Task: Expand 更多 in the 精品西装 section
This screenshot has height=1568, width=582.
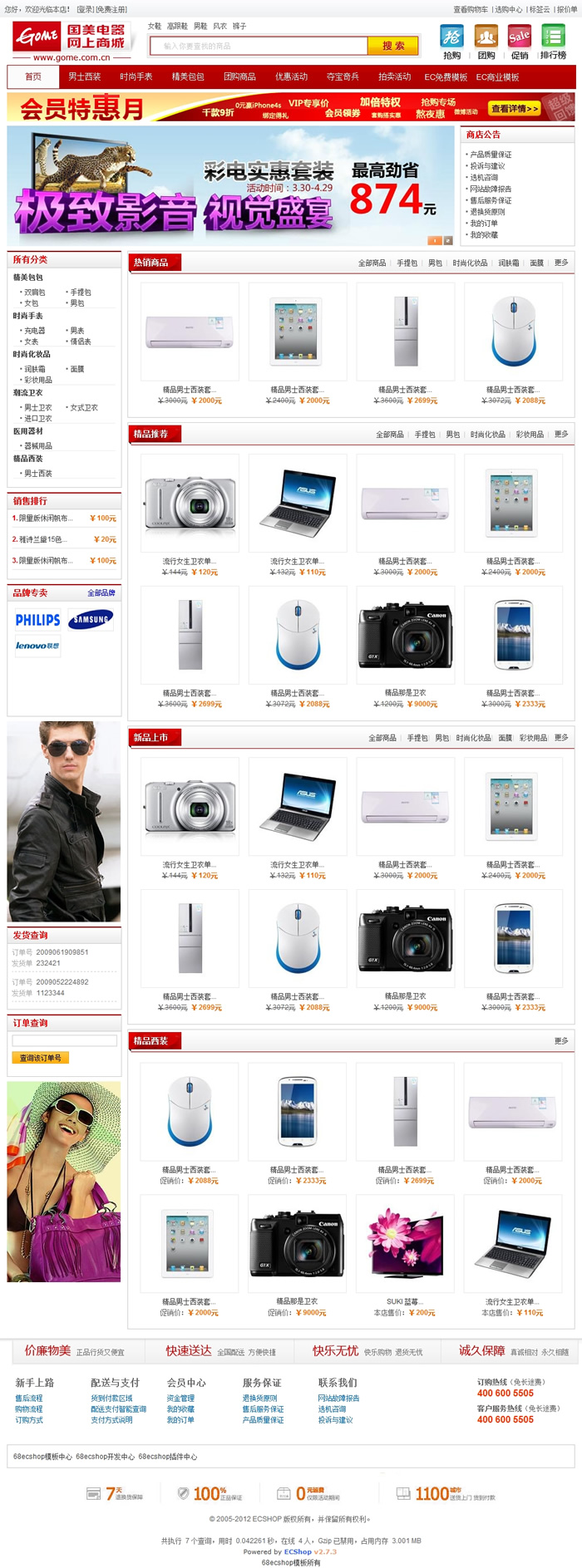Action: [561, 1040]
